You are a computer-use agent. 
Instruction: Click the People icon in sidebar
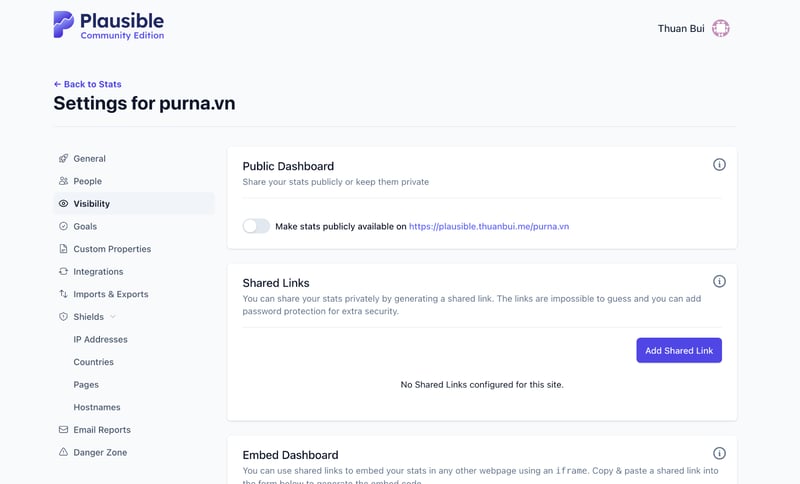(64, 181)
